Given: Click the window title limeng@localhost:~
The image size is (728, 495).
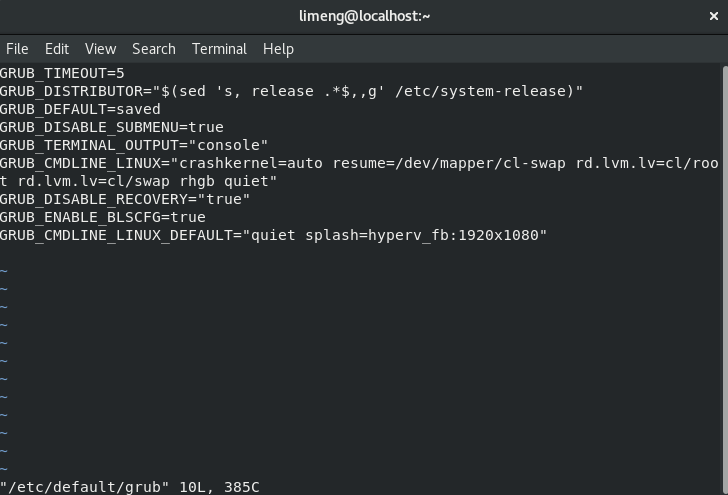Looking at the screenshot, I should [364, 16].
